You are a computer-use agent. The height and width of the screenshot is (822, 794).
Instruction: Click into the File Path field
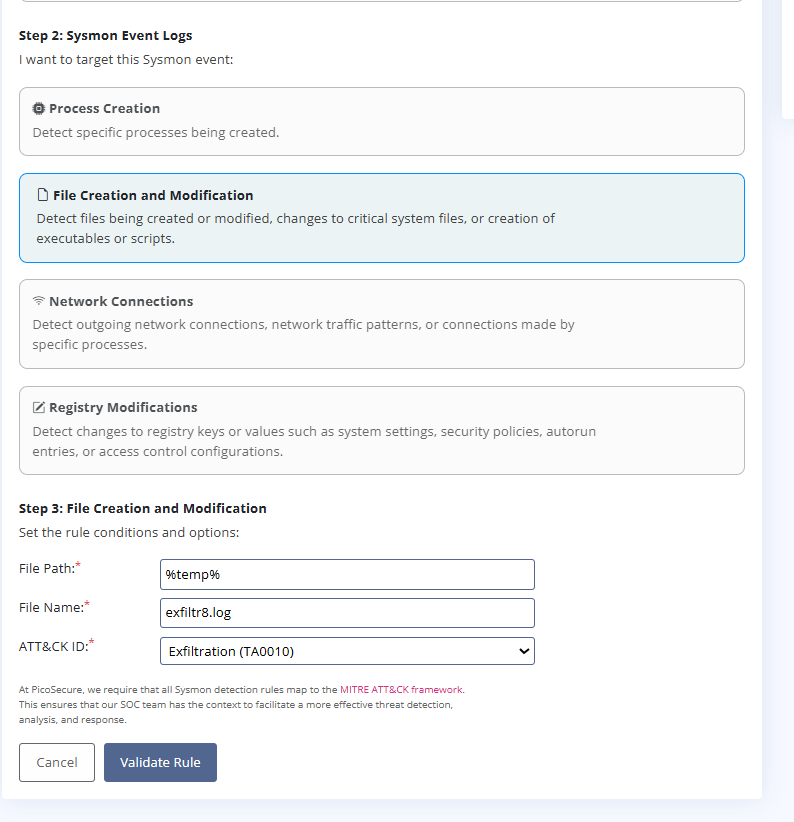click(347, 575)
